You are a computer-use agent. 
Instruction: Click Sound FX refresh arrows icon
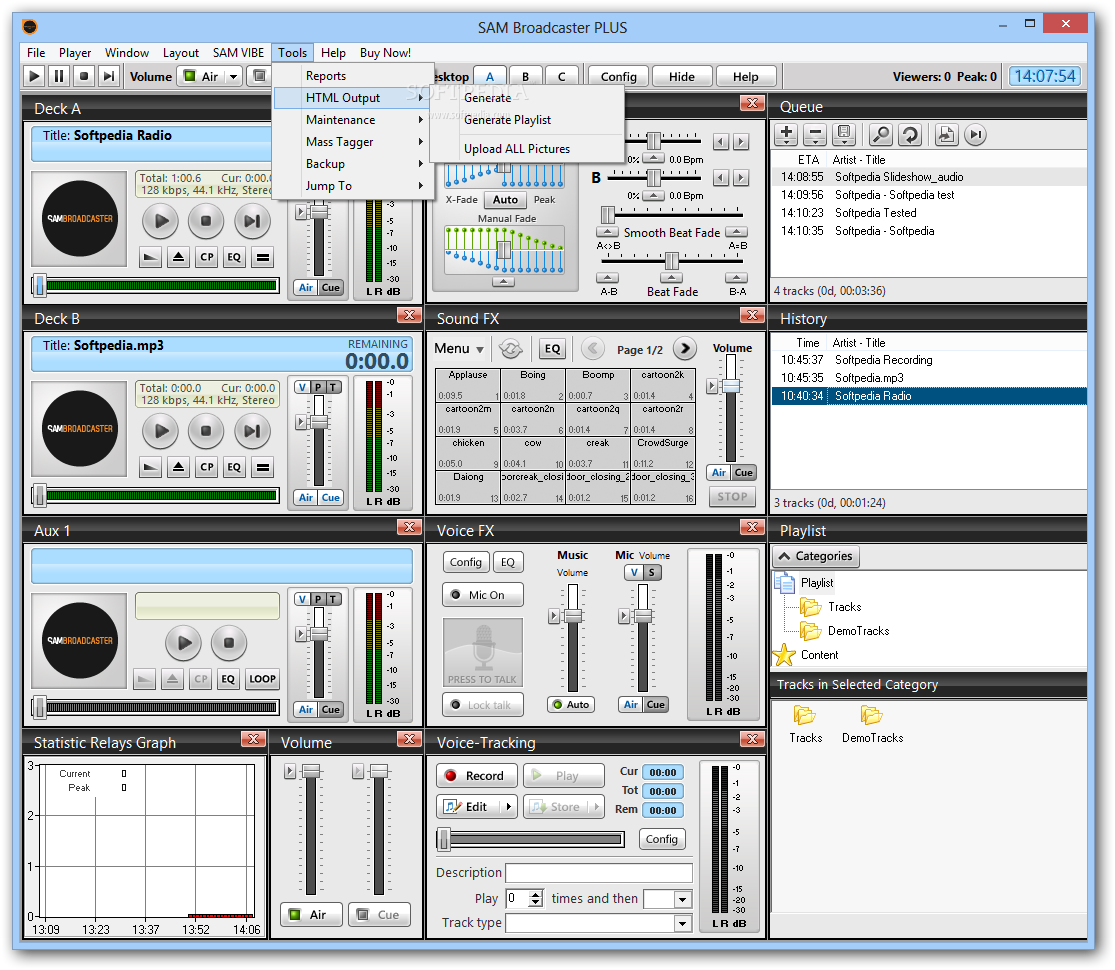pyautogui.click(x=511, y=348)
